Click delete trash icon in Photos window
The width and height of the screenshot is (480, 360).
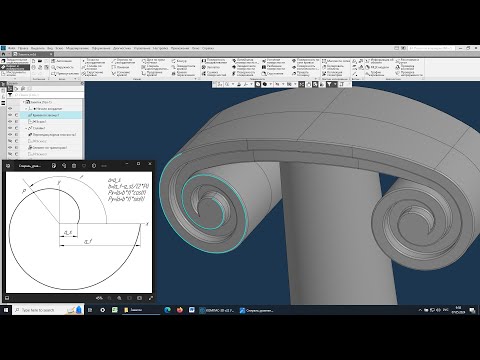(x=74, y=166)
